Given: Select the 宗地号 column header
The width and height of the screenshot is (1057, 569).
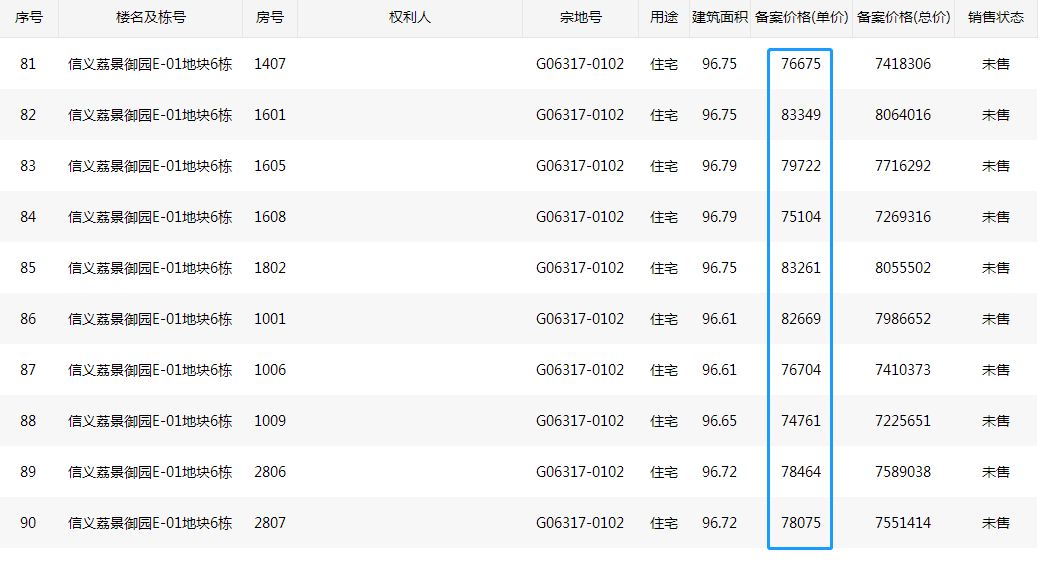Looking at the screenshot, I should pos(580,18).
